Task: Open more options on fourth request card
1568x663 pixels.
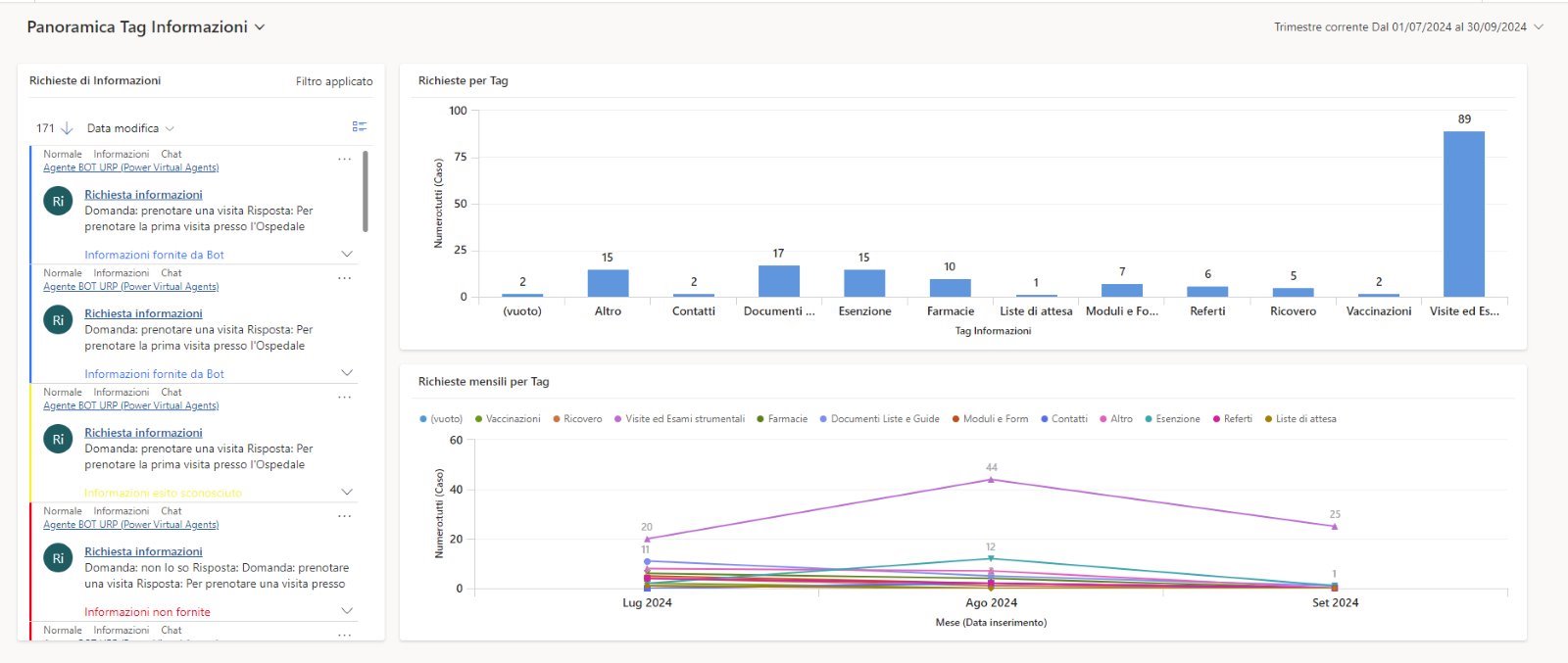Action: pyautogui.click(x=344, y=516)
